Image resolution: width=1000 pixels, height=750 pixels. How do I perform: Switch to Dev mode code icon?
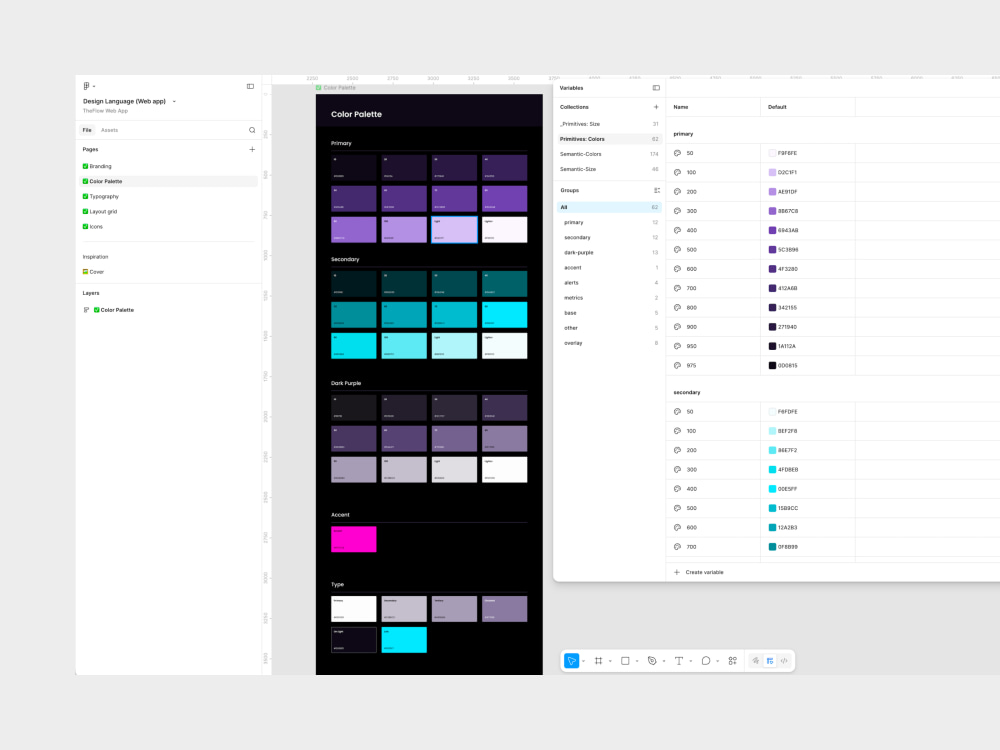[x=784, y=661]
